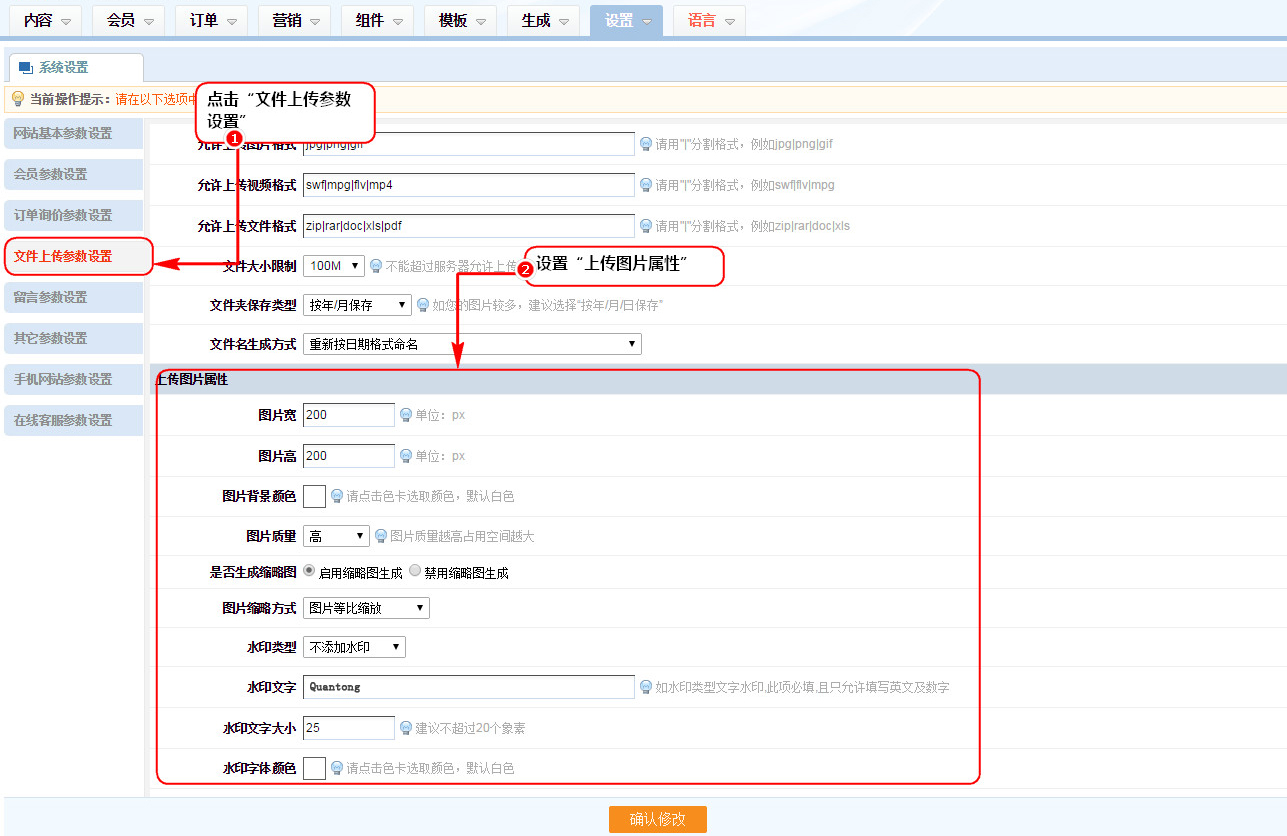Select 启用缩略图生成 radio button
Image resolution: width=1287 pixels, height=836 pixels.
click(x=309, y=571)
